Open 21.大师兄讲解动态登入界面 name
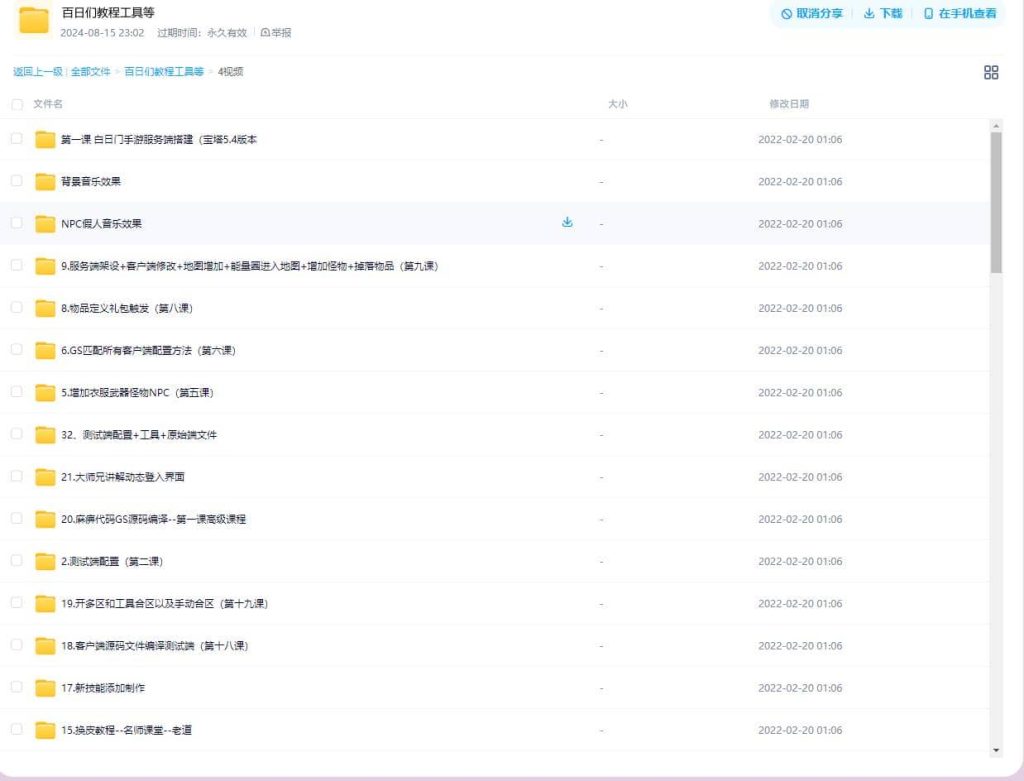Image resolution: width=1024 pixels, height=781 pixels. [x=123, y=477]
